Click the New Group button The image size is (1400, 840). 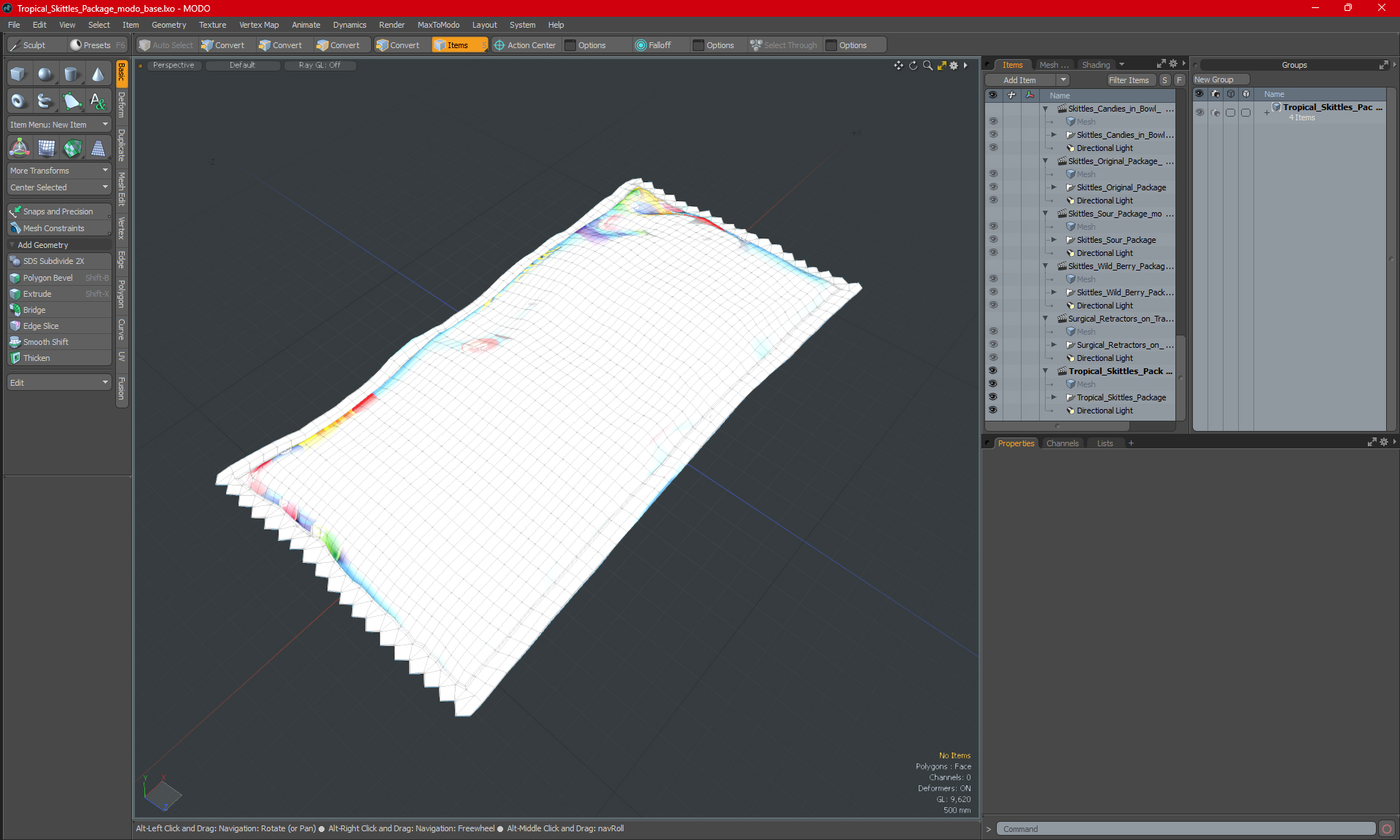click(1220, 79)
